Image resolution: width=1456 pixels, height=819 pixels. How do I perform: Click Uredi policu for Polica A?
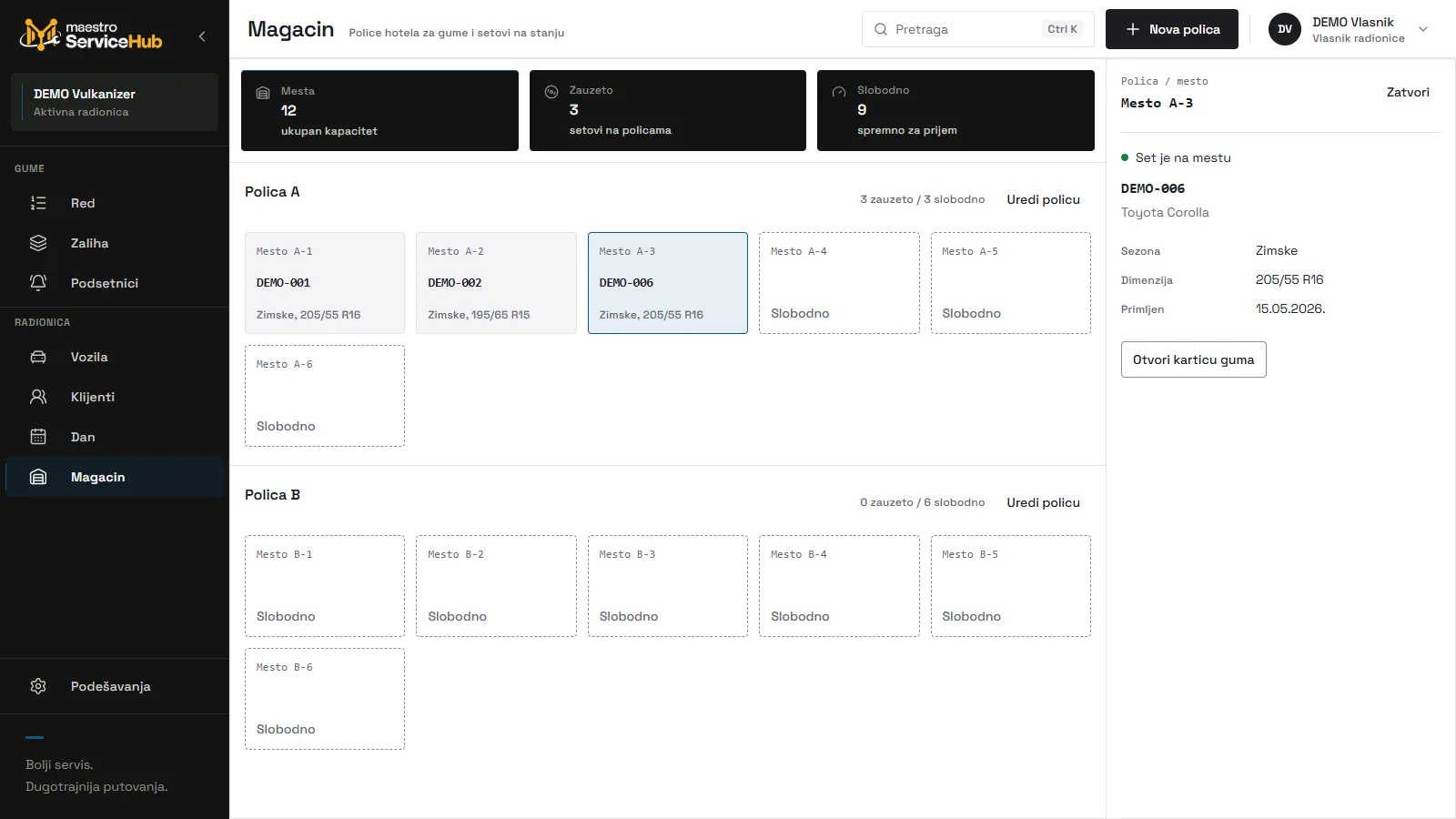click(1043, 199)
